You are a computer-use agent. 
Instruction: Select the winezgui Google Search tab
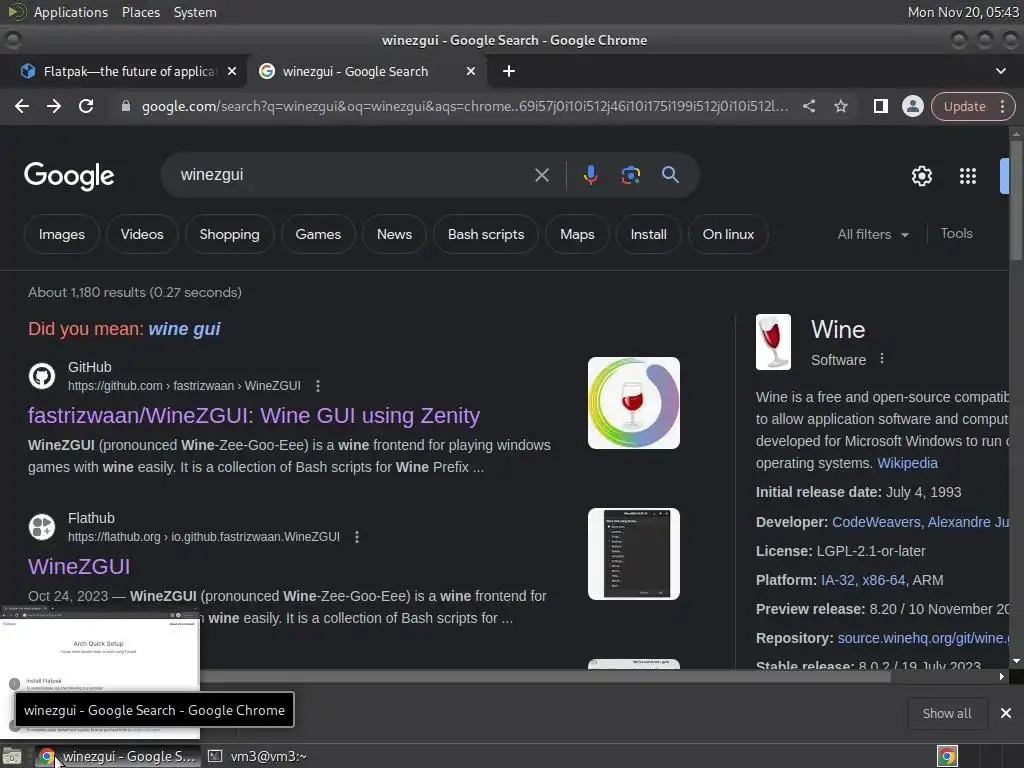point(366,71)
